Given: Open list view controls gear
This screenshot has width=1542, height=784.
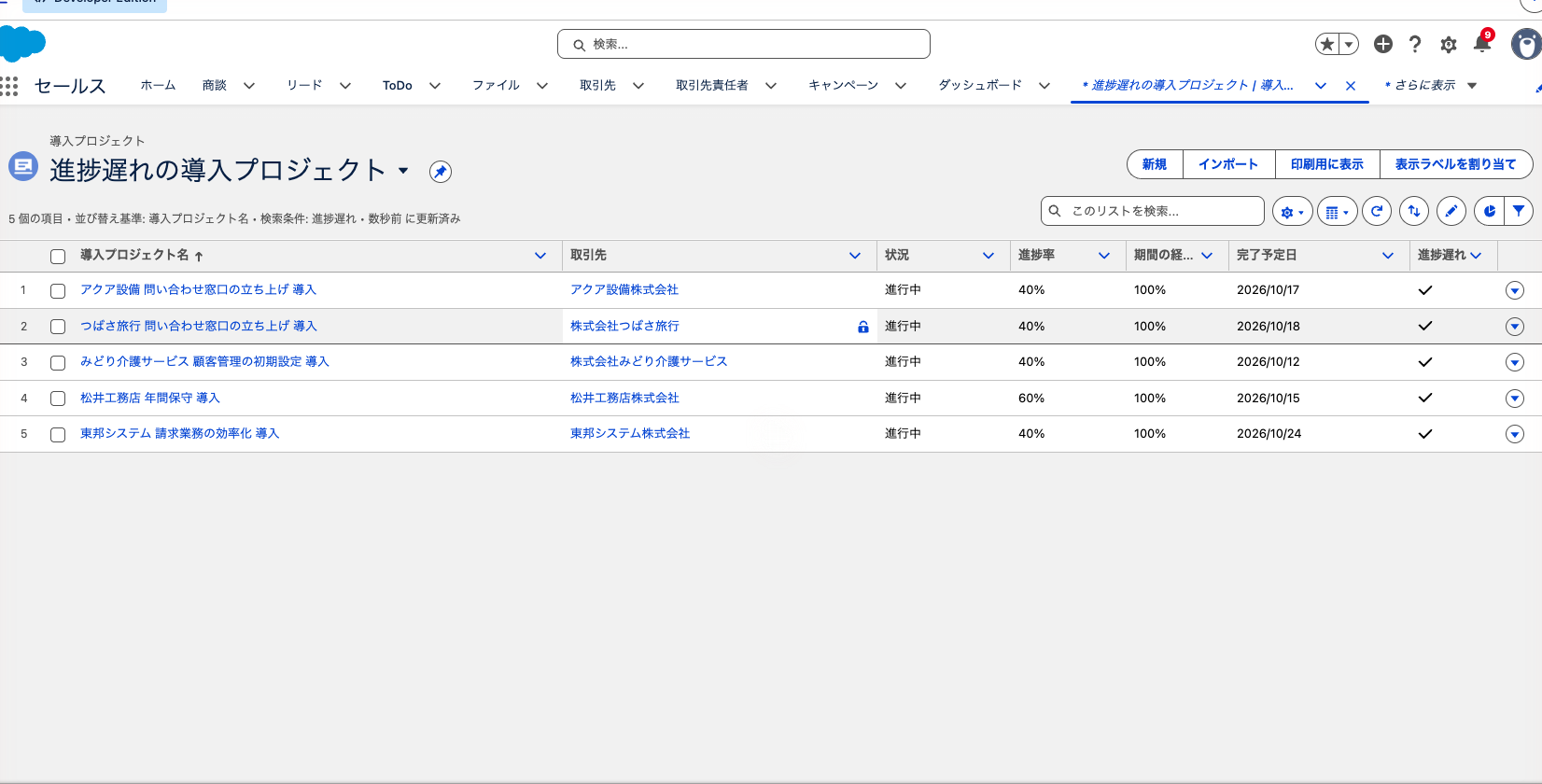Looking at the screenshot, I should pos(1292,212).
